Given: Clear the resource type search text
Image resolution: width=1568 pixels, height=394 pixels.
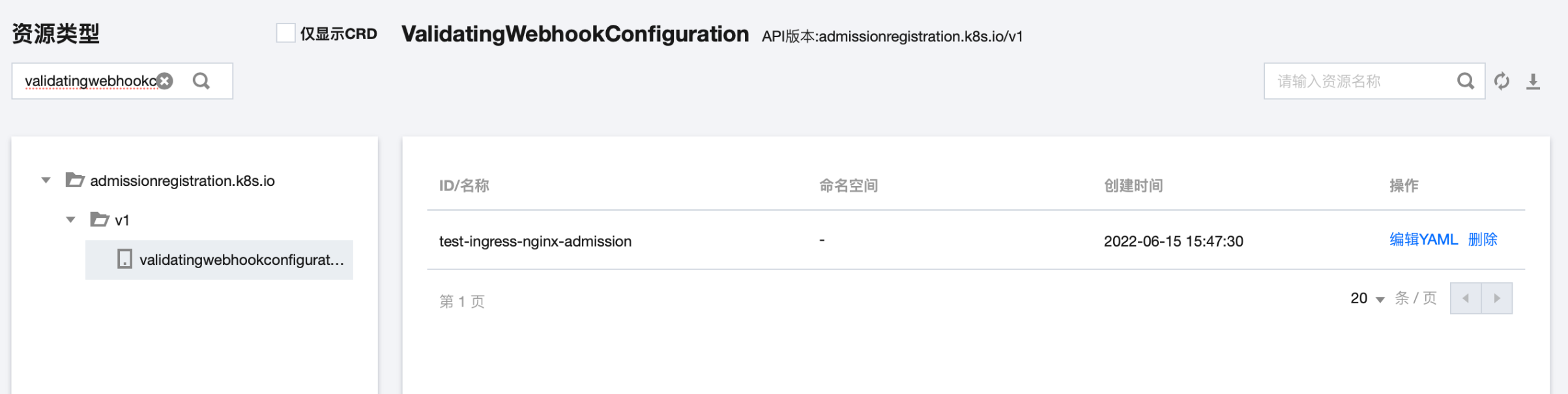Looking at the screenshot, I should tap(165, 81).
